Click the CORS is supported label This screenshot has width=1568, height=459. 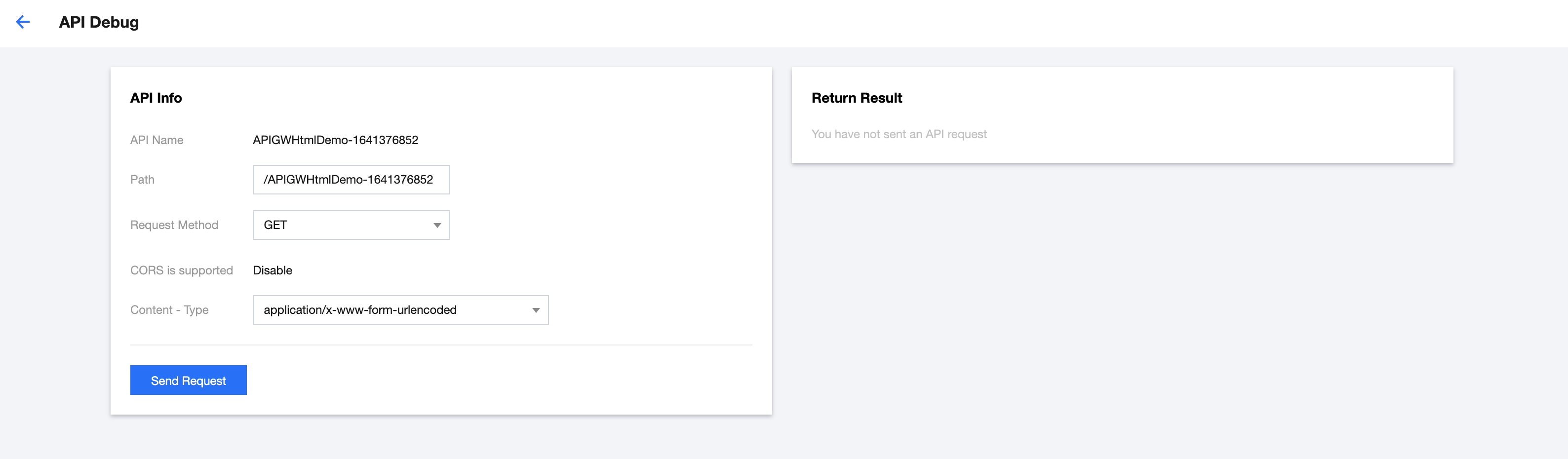[181, 270]
